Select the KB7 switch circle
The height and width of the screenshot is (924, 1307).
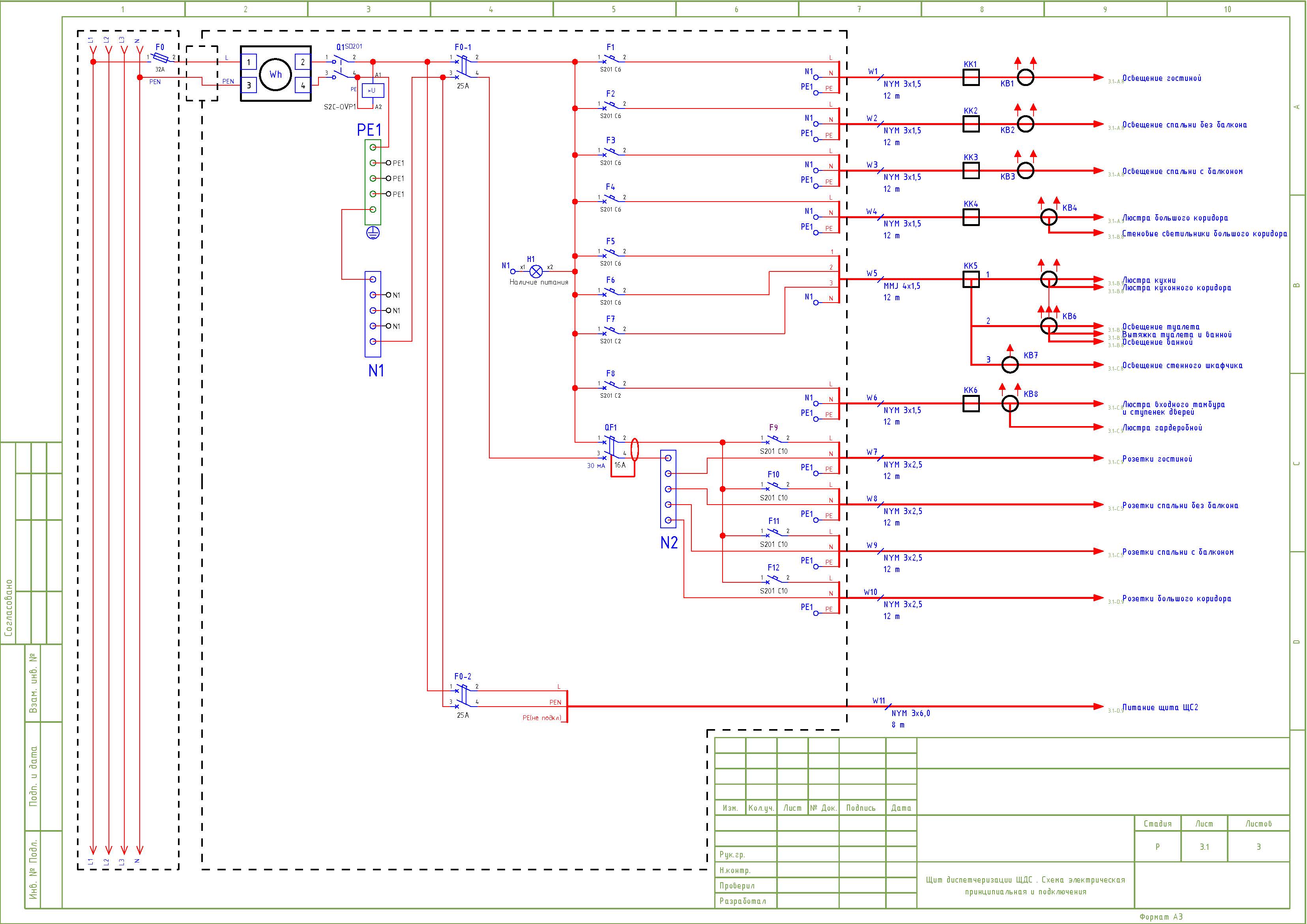pyautogui.click(x=1010, y=365)
